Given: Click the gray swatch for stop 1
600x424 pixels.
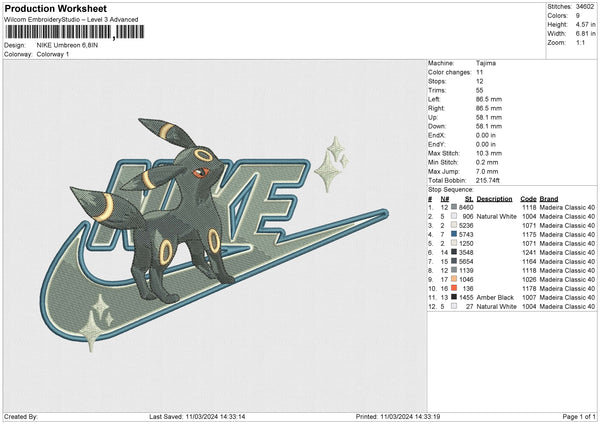Looking at the screenshot, I should coord(454,207).
